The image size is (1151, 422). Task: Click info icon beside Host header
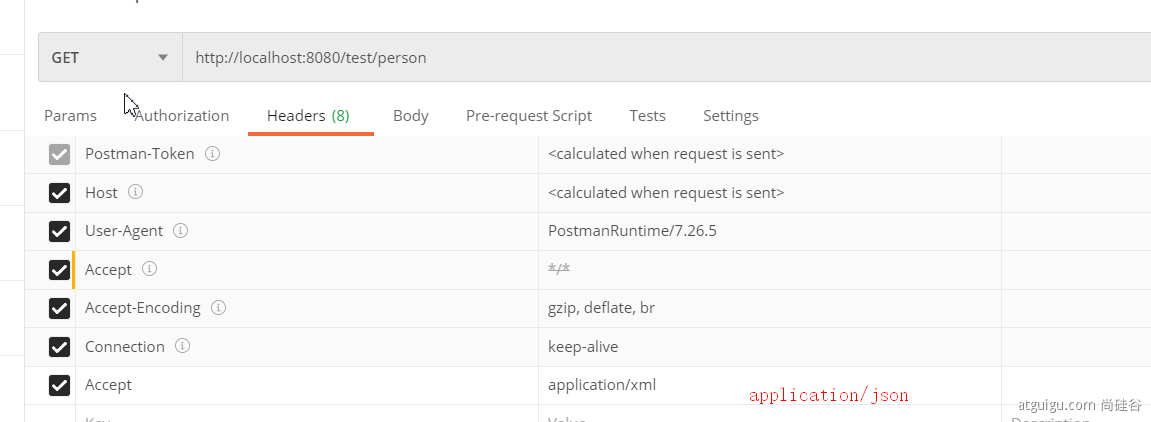click(135, 192)
